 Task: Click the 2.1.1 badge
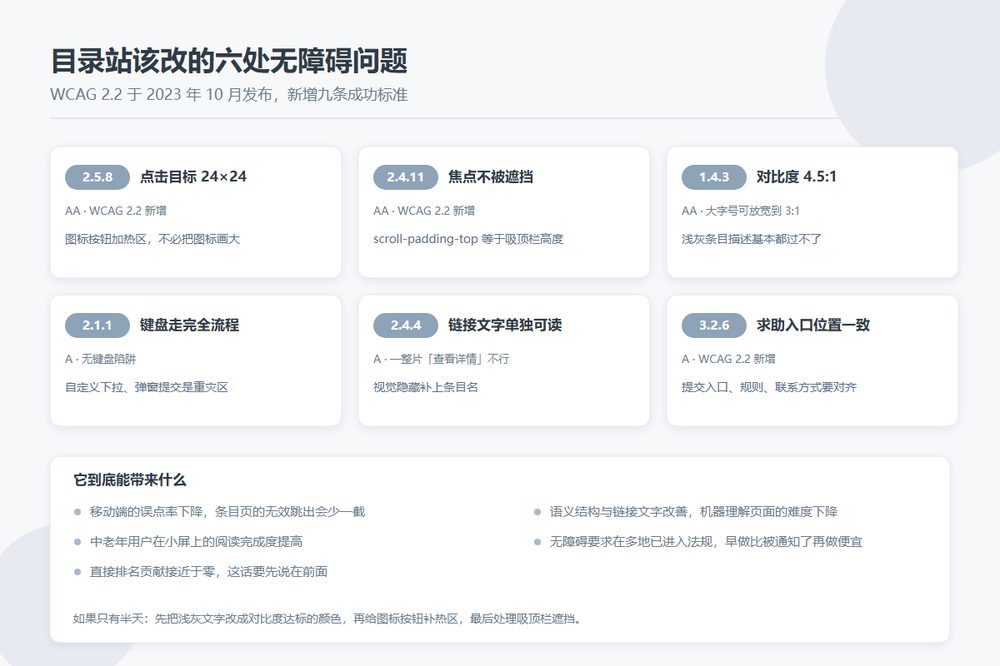[x=97, y=325]
